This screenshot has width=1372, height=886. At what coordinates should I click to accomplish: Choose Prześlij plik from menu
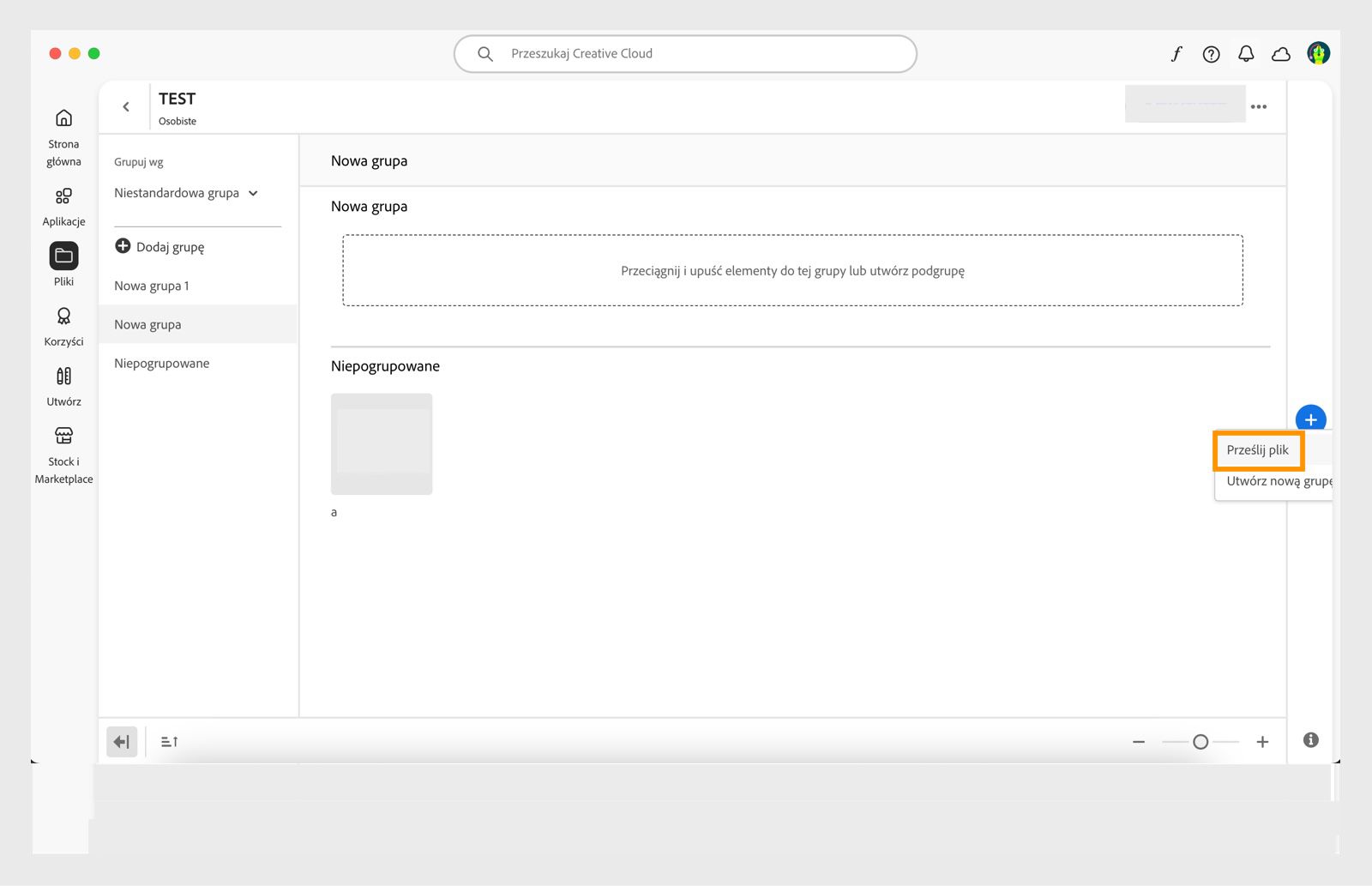[1258, 450]
